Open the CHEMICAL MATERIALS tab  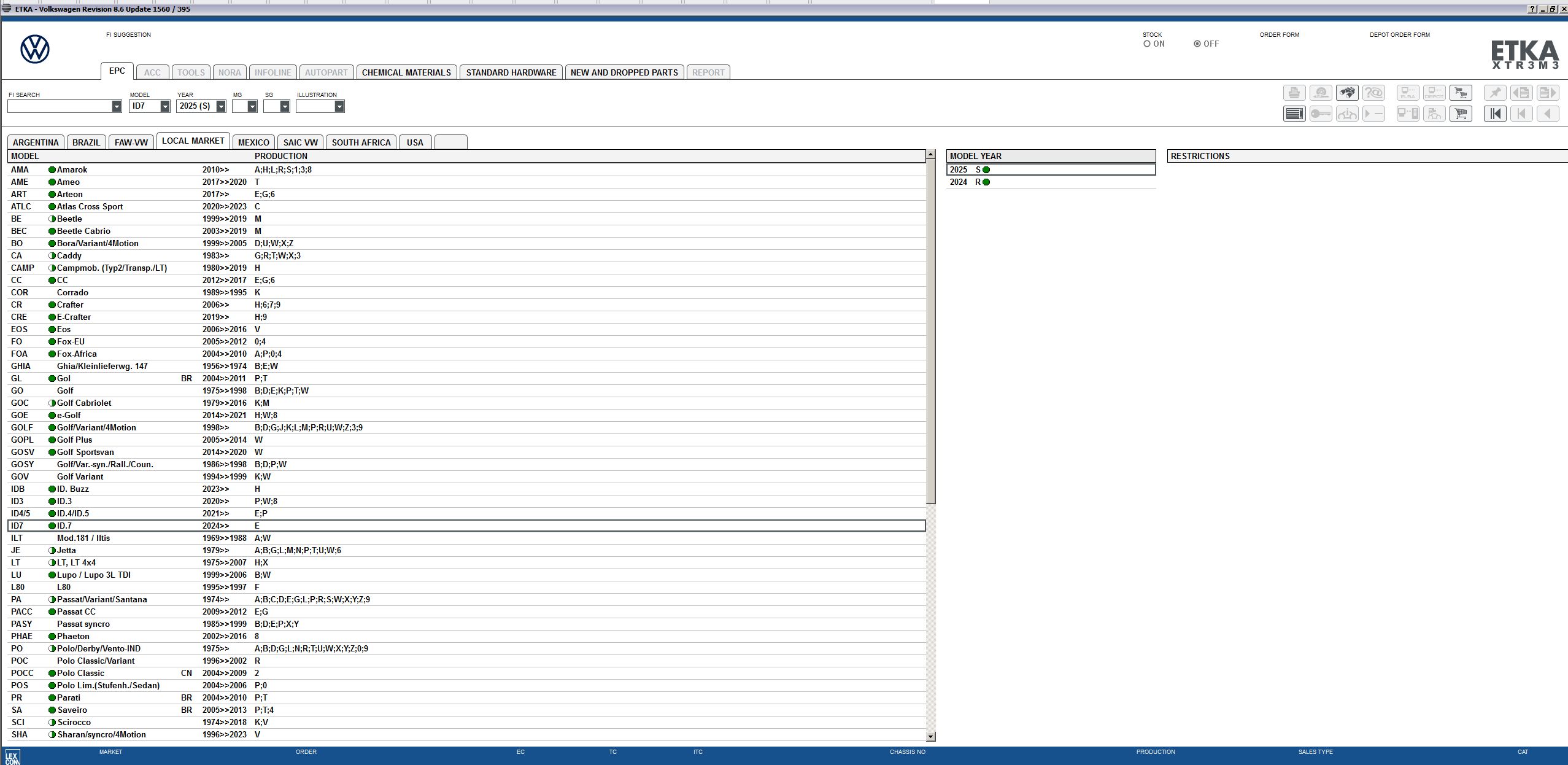click(407, 72)
